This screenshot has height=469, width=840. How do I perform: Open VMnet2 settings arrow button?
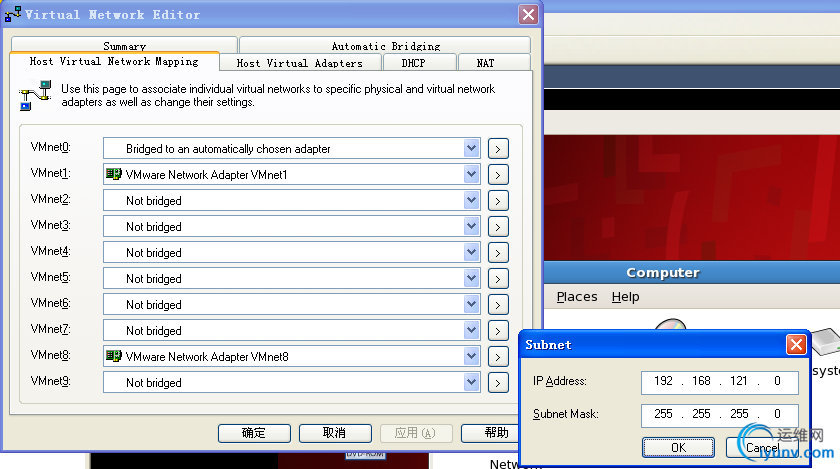click(x=498, y=200)
